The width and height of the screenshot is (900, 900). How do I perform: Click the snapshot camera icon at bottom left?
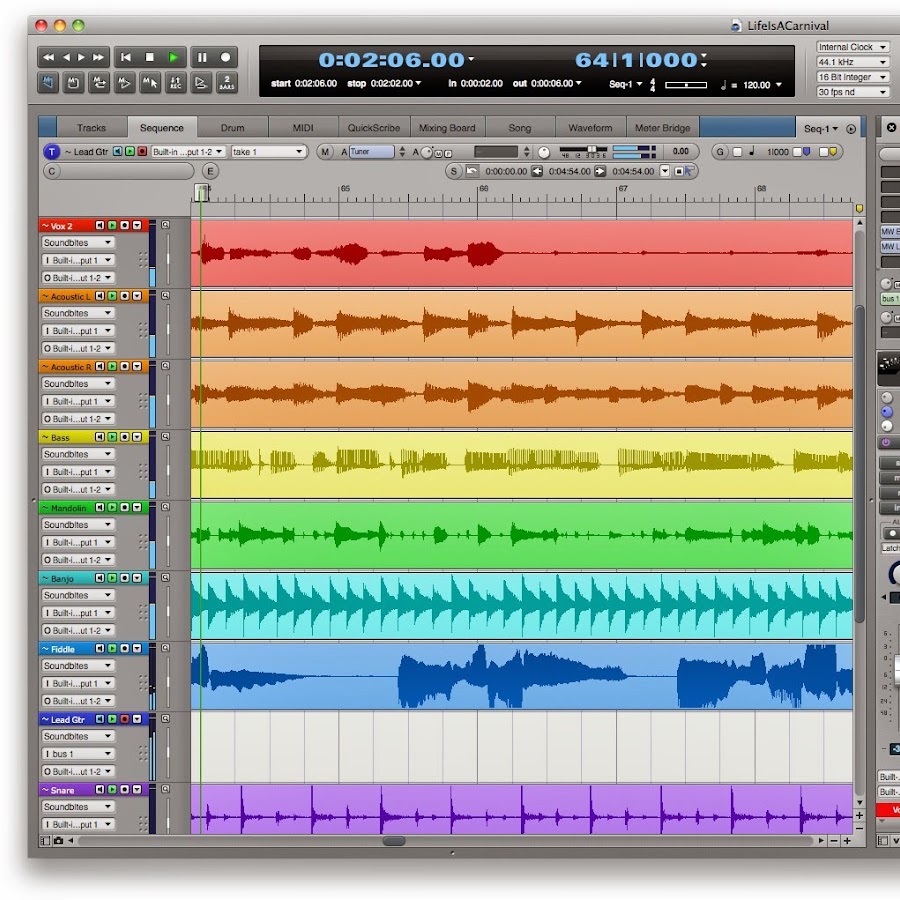pyautogui.click(x=58, y=841)
